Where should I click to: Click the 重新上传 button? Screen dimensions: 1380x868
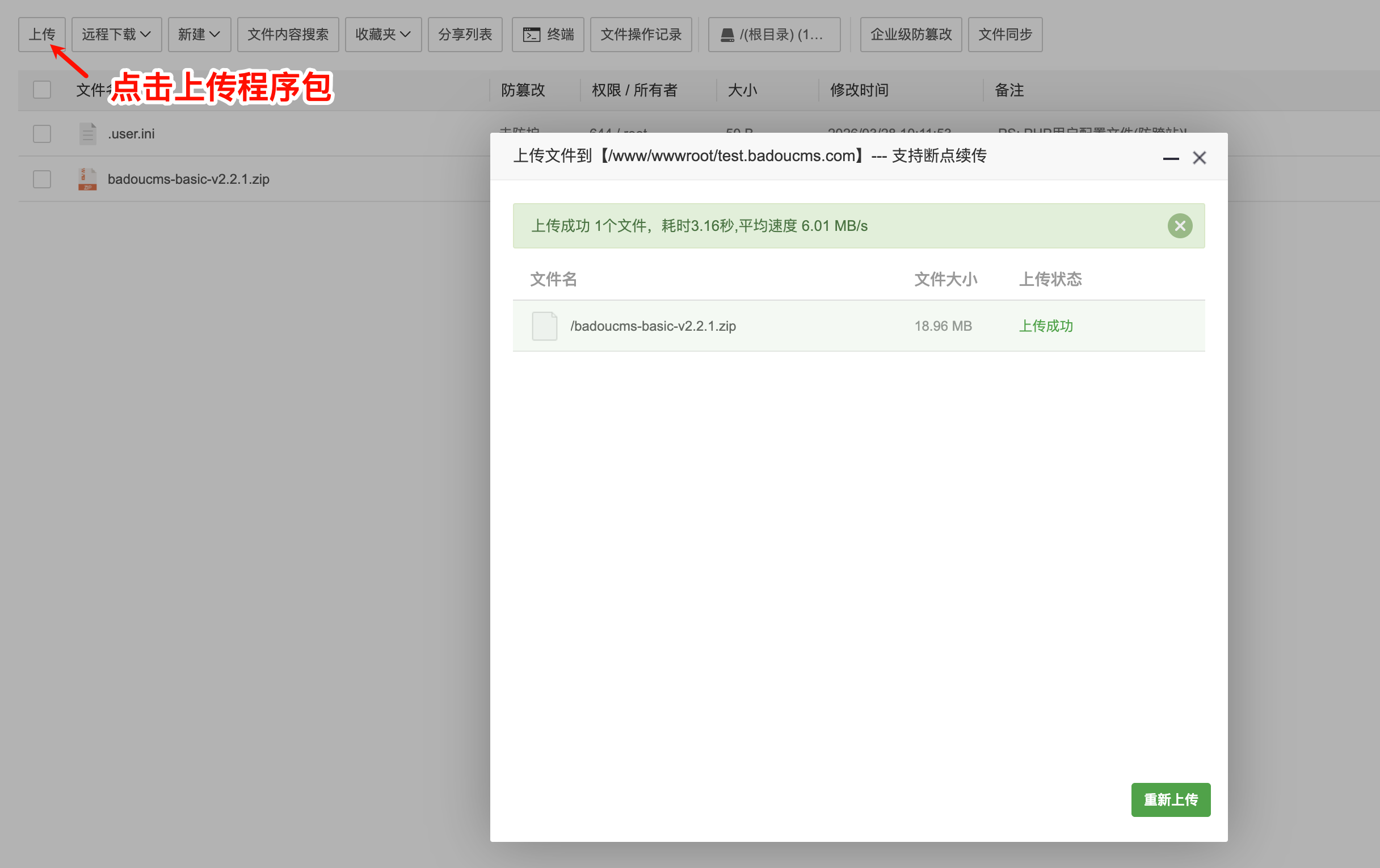[x=1171, y=800]
